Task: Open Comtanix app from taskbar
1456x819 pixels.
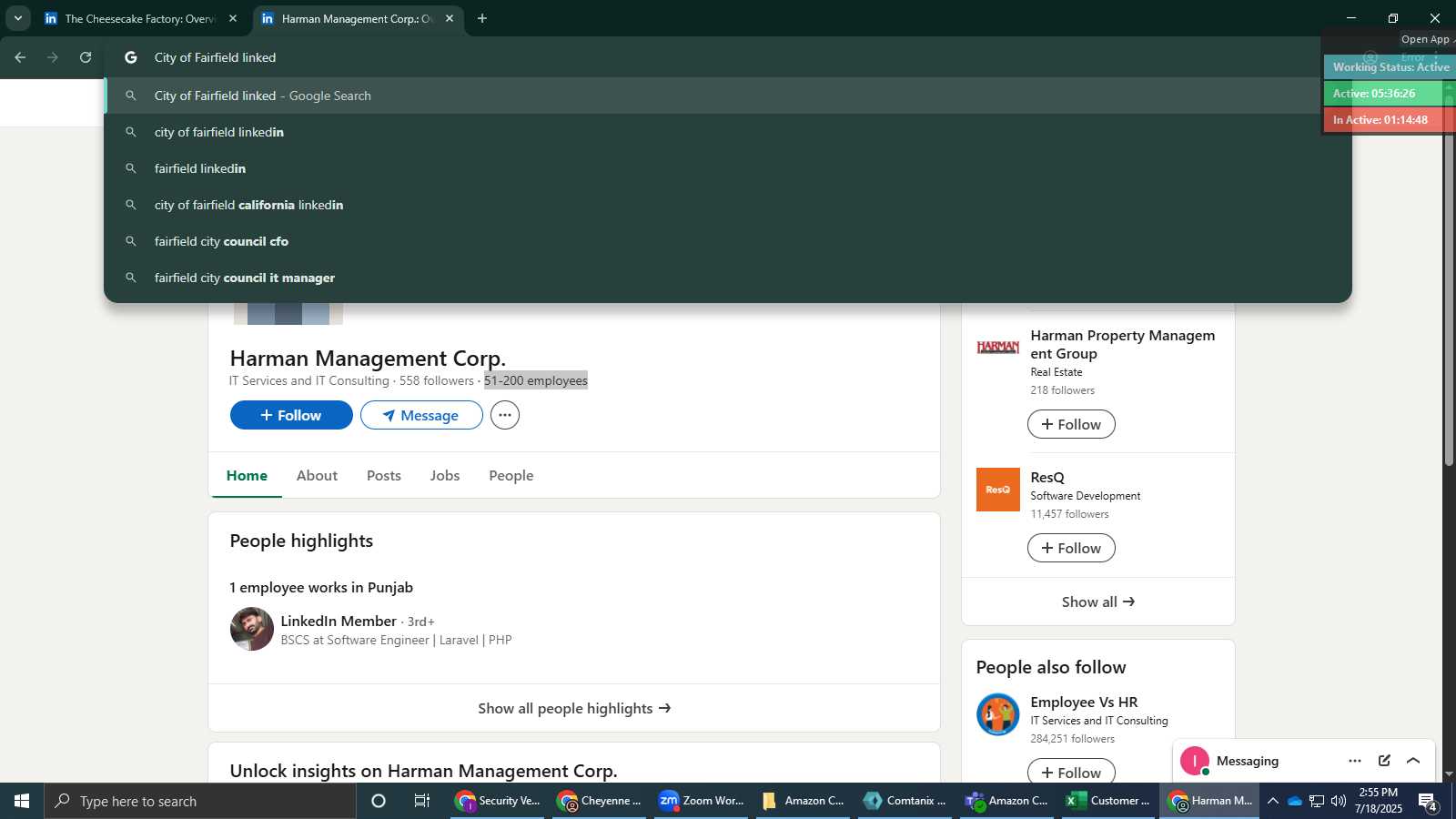Action: (905, 801)
